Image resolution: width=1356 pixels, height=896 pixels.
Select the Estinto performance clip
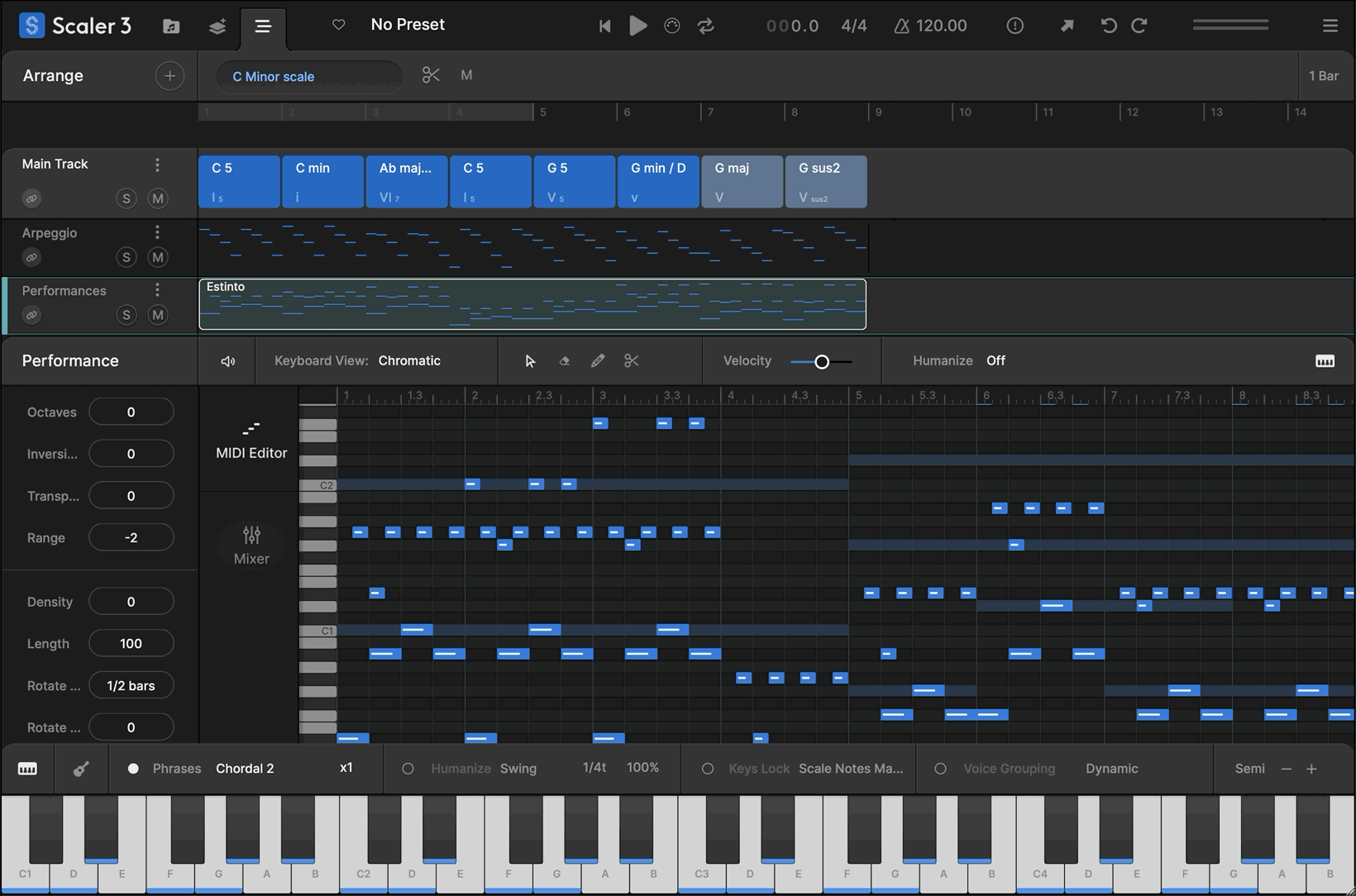tap(532, 304)
